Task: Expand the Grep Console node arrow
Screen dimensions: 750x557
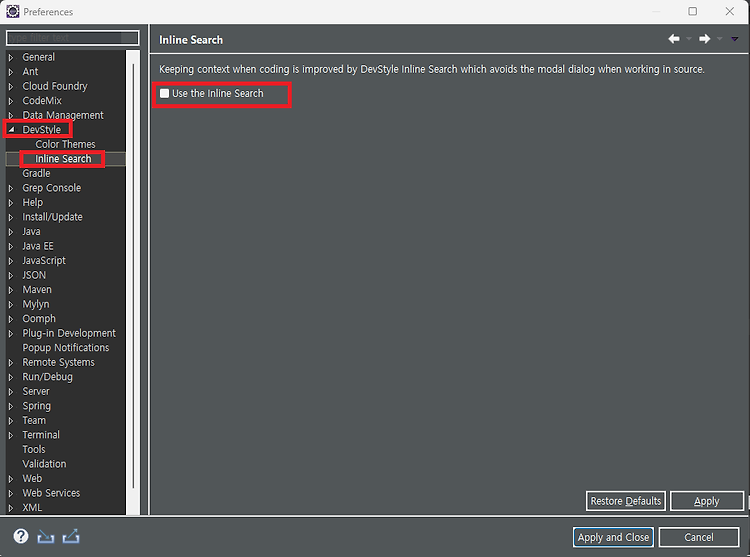Action: [x=11, y=188]
